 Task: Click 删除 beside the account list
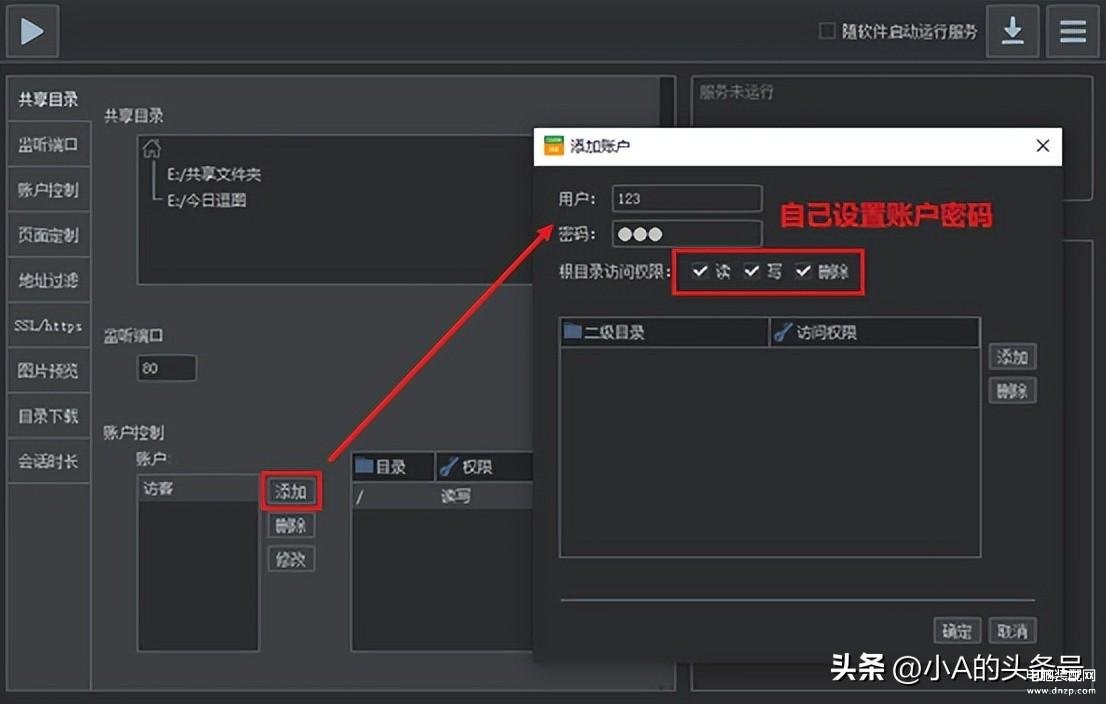291,526
